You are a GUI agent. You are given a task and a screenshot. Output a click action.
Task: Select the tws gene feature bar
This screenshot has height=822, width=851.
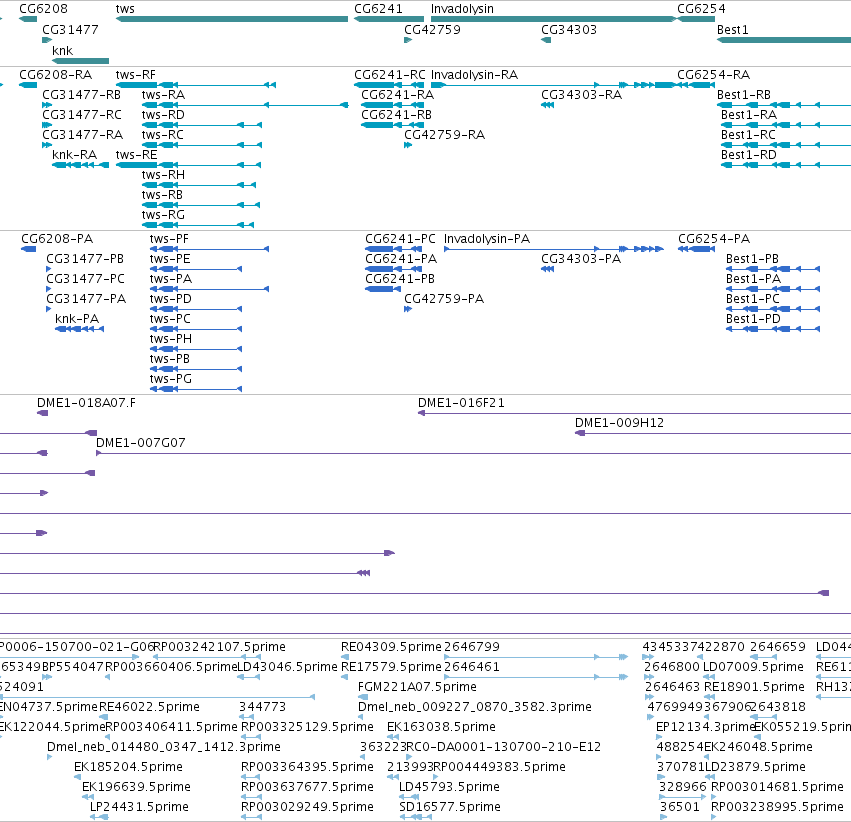coord(232,19)
